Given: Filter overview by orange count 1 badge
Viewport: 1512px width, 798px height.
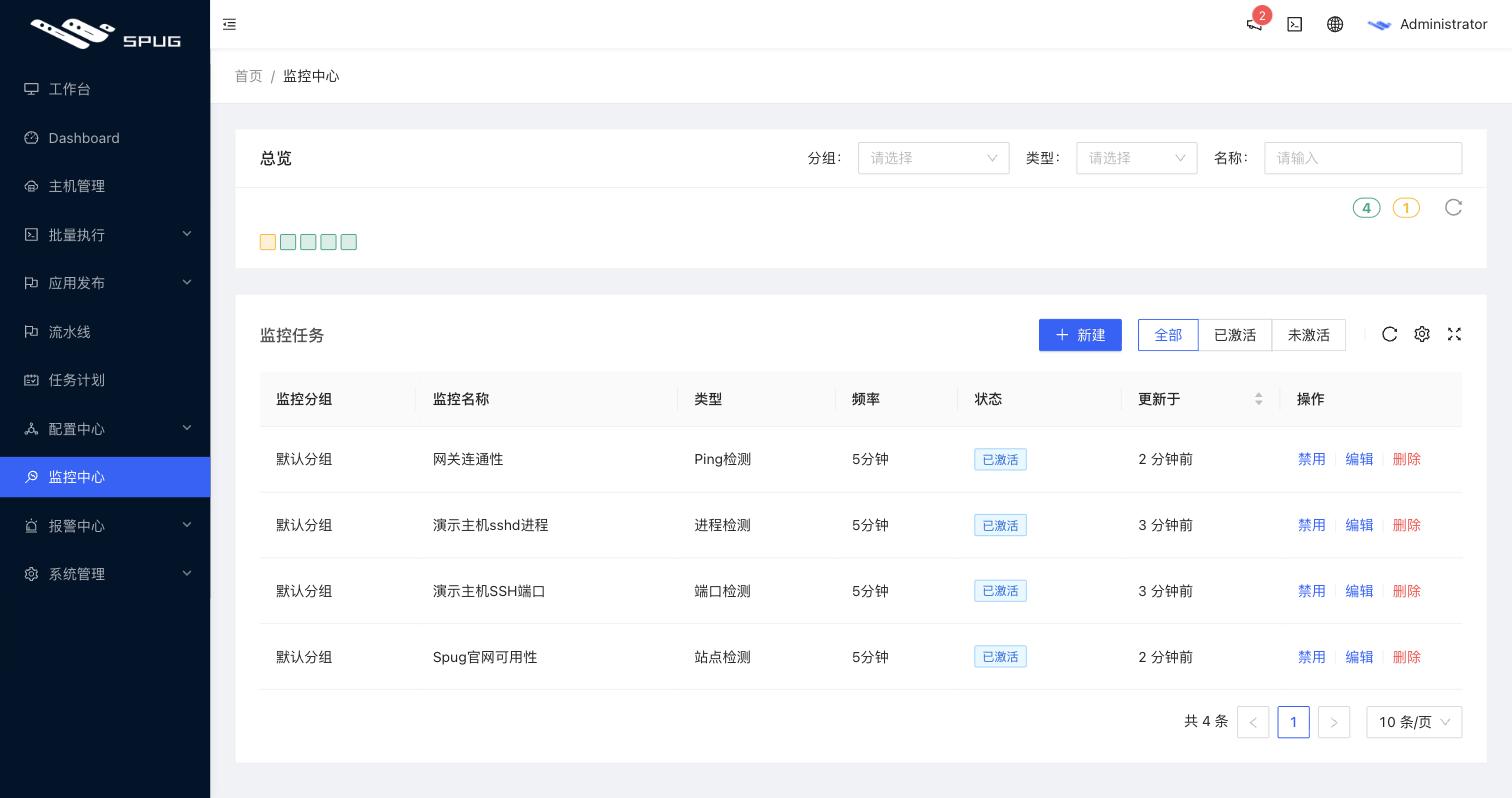Looking at the screenshot, I should 1406,208.
